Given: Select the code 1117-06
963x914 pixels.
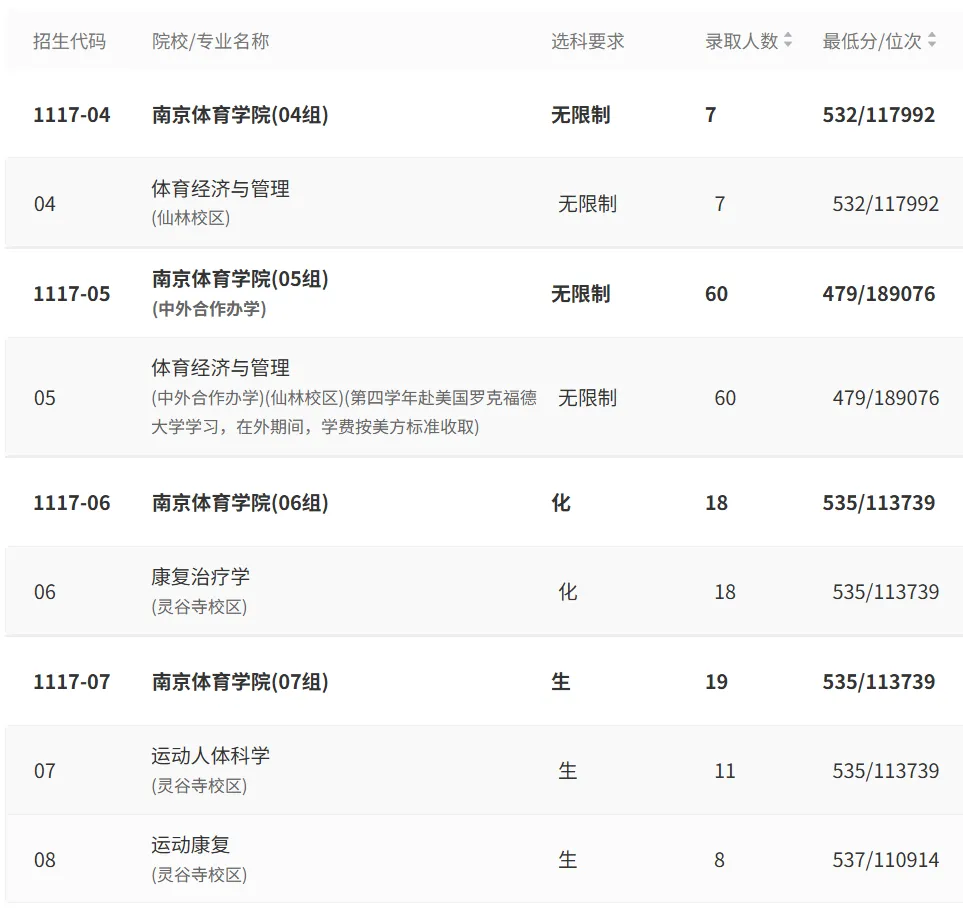Looking at the screenshot, I should point(72,502).
